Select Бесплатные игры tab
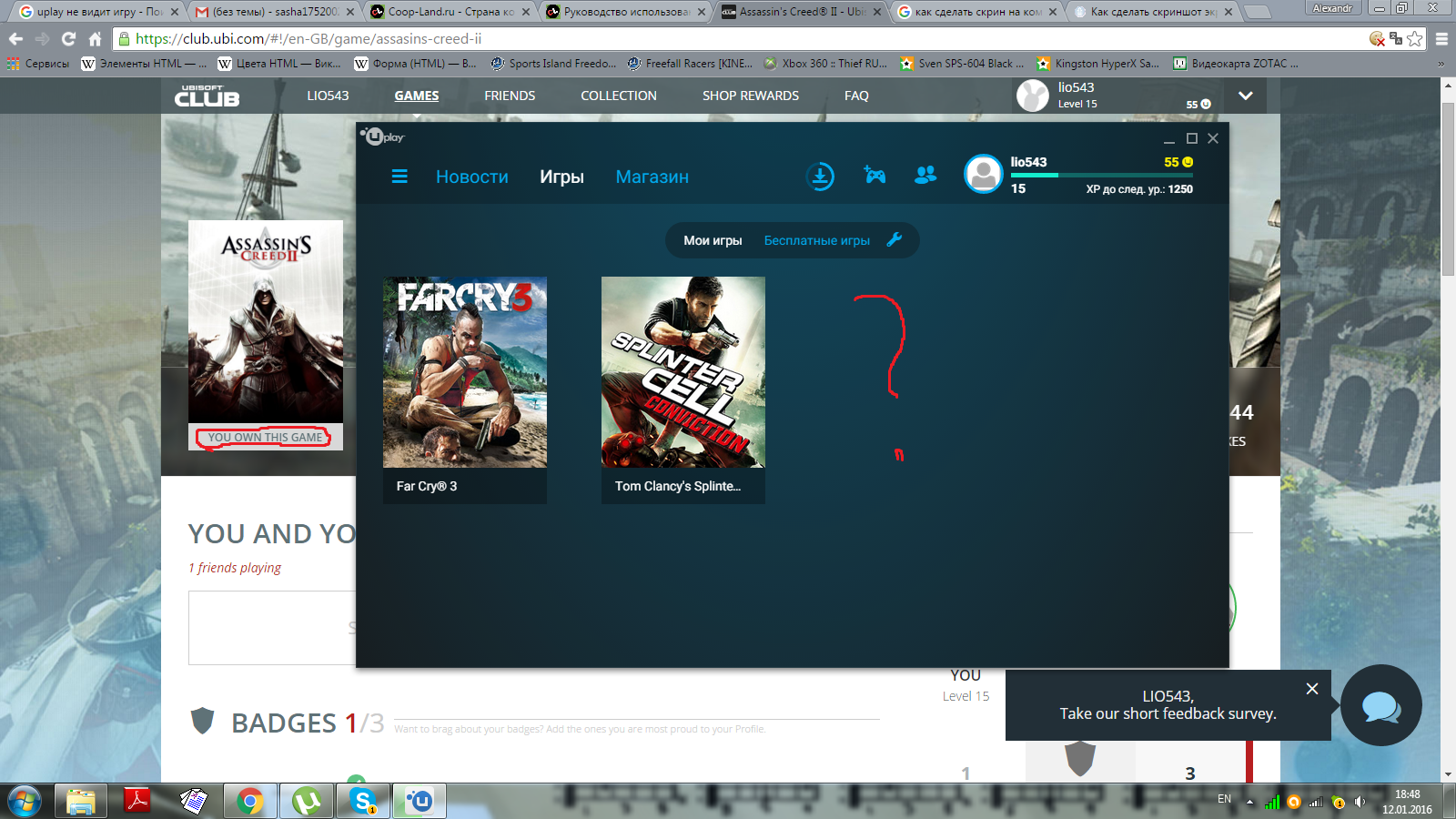Screen dimensions: 1456x819 816,240
